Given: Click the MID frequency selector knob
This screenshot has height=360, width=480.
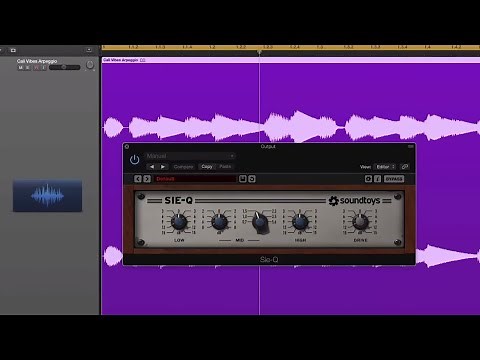Looking at the screenshot, I should [x=260, y=222].
